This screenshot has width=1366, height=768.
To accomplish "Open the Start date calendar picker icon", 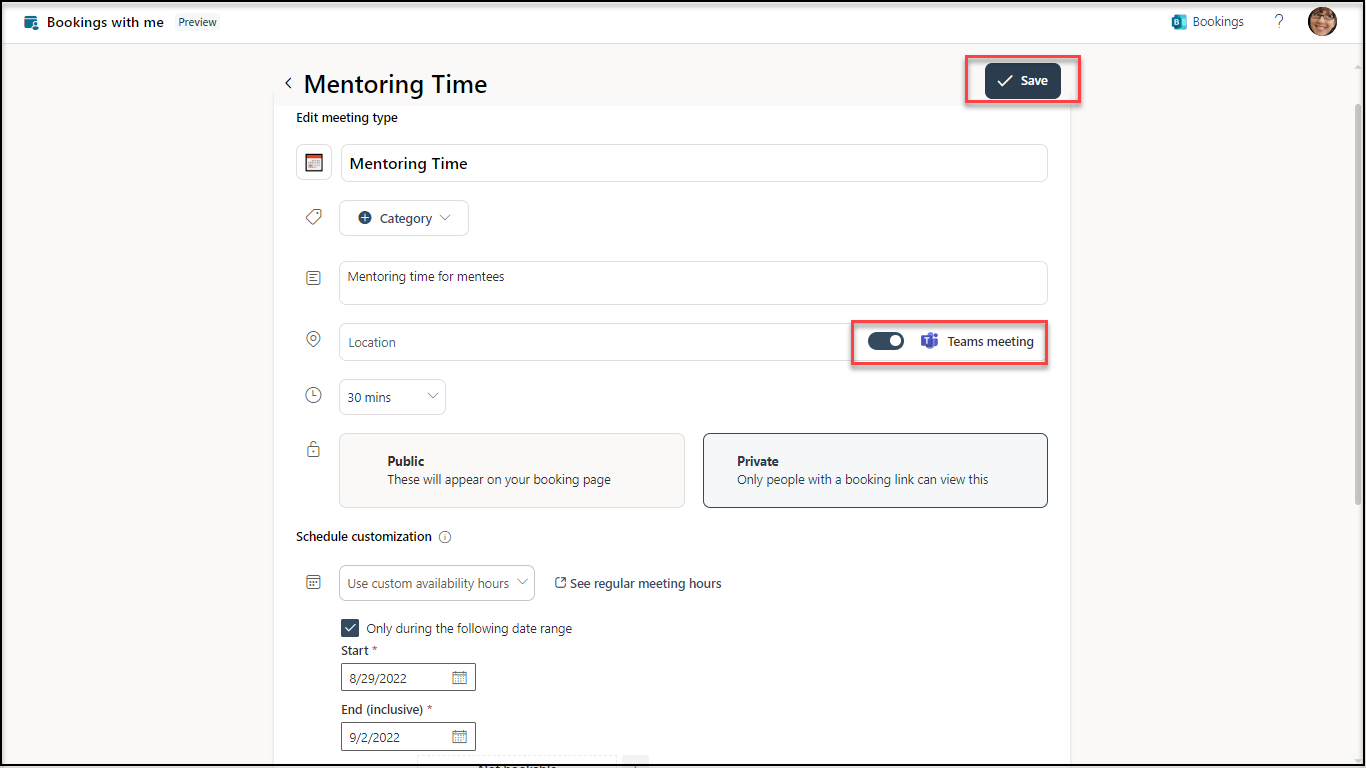I will (459, 678).
